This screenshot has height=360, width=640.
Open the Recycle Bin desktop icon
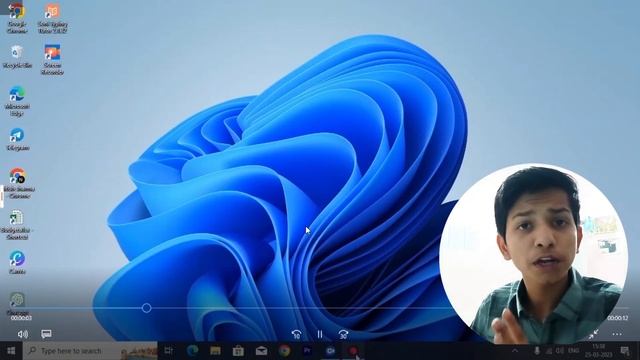pos(17,57)
